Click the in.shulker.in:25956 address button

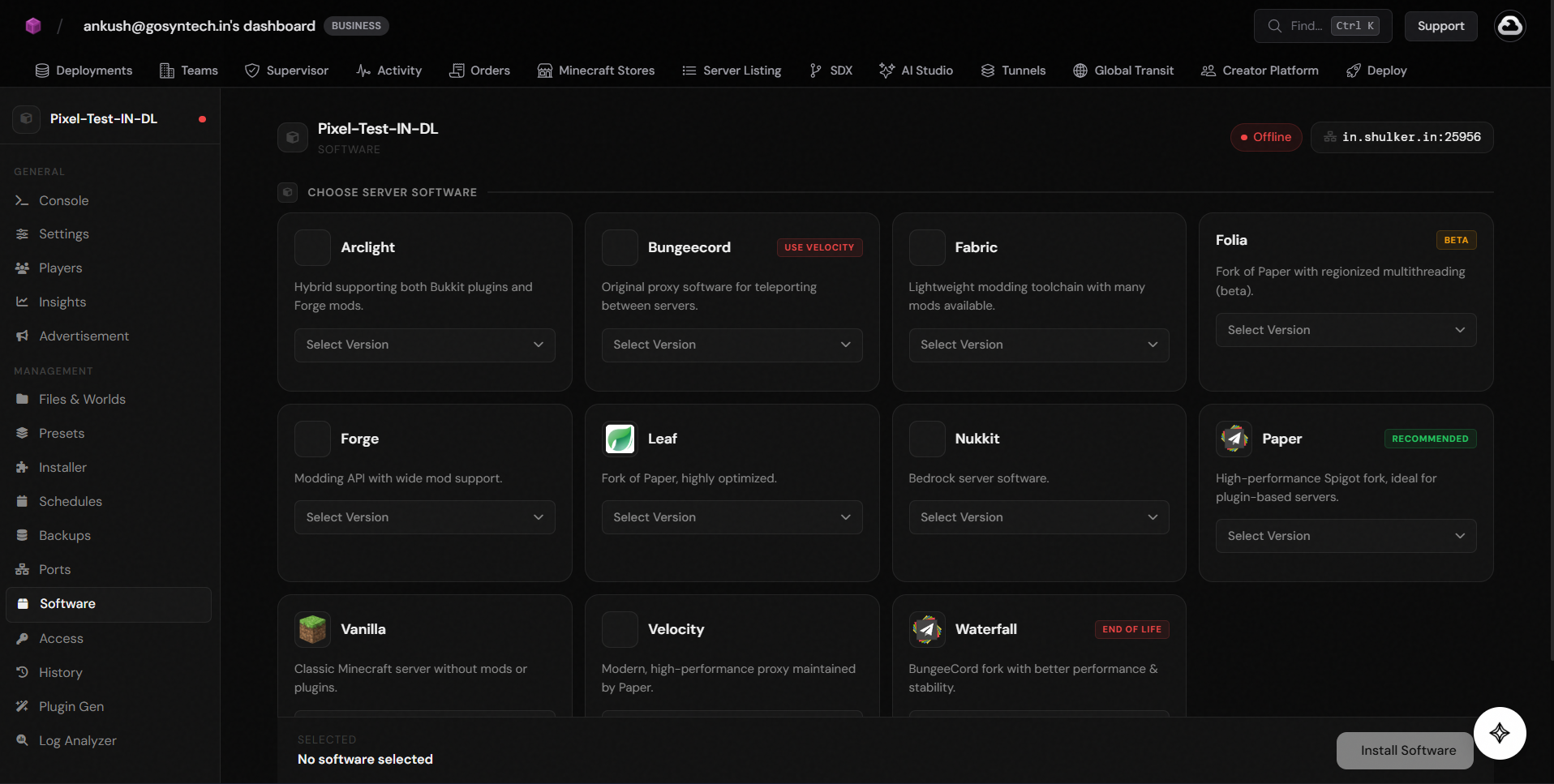pyautogui.click(x=1402, y=137)
